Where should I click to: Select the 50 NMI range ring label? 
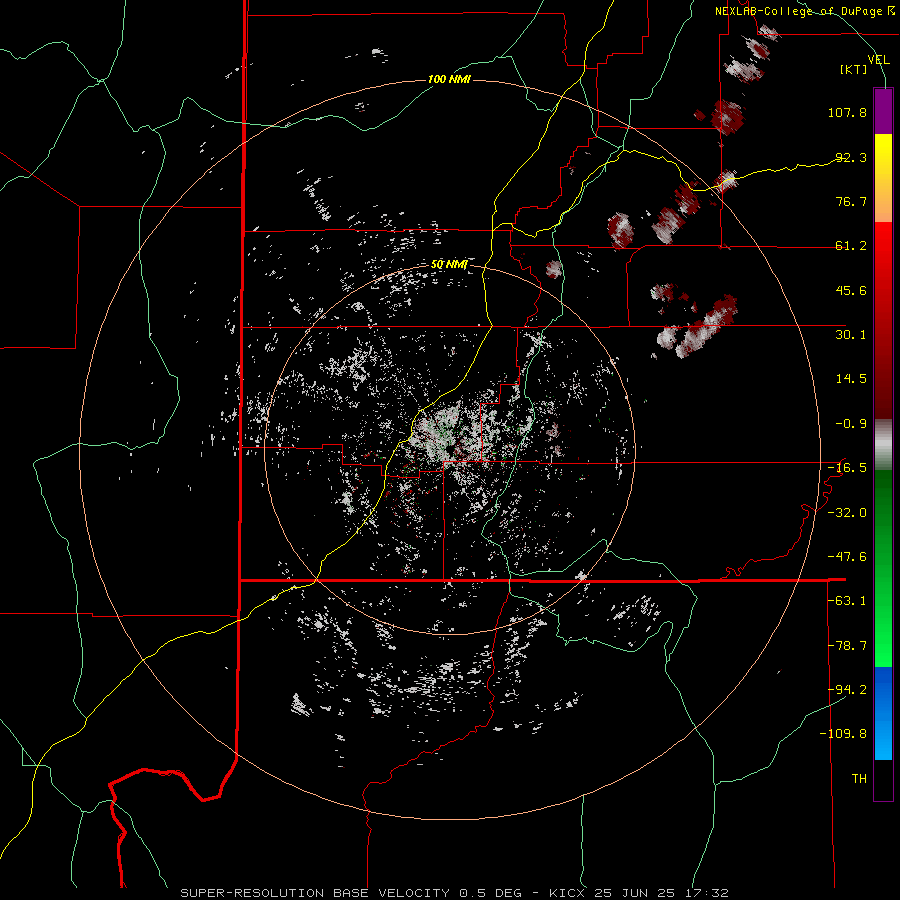point(449,264)
